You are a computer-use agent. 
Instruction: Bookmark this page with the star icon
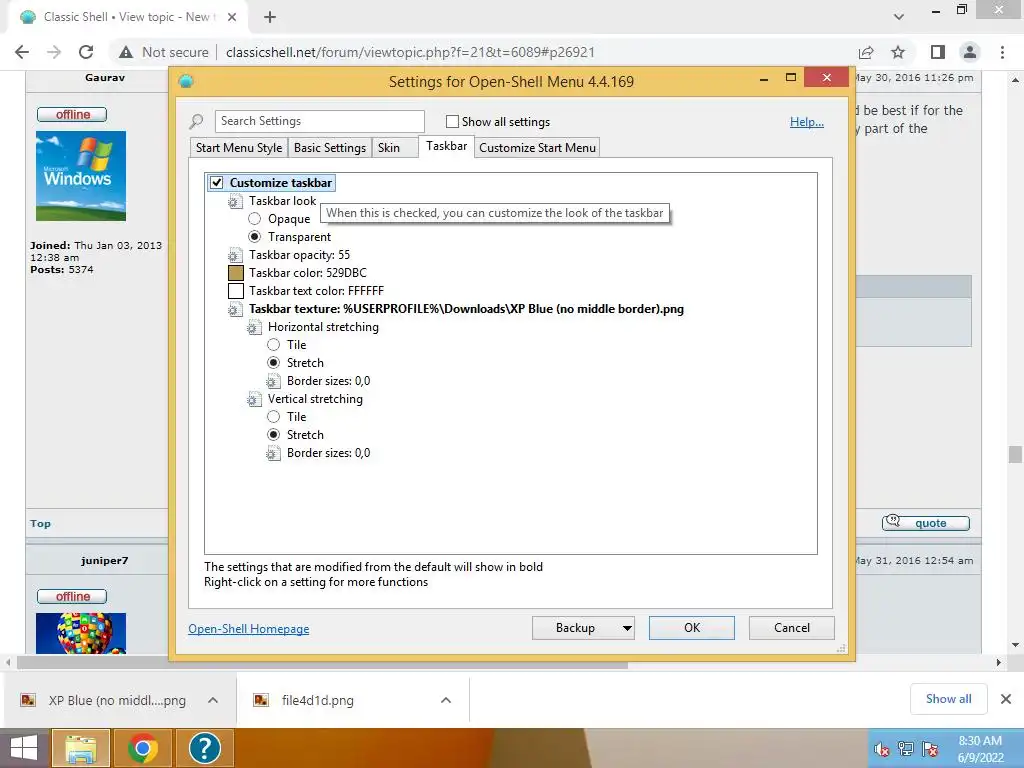898,52
